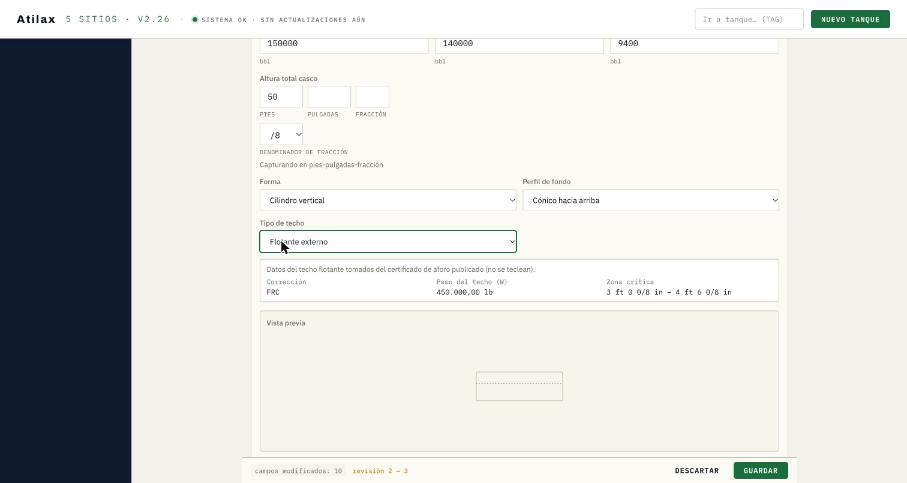Click the 'campos modificados: 10' indicator
The height and width of the screenshot is (483, 907).
pyautogui.click(x=298, y=471)
